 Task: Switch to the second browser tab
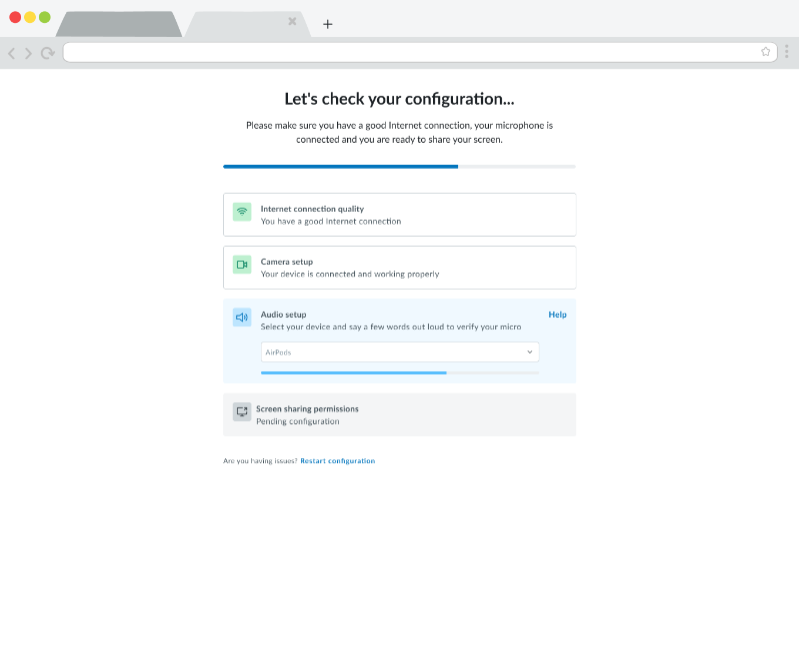245,24
